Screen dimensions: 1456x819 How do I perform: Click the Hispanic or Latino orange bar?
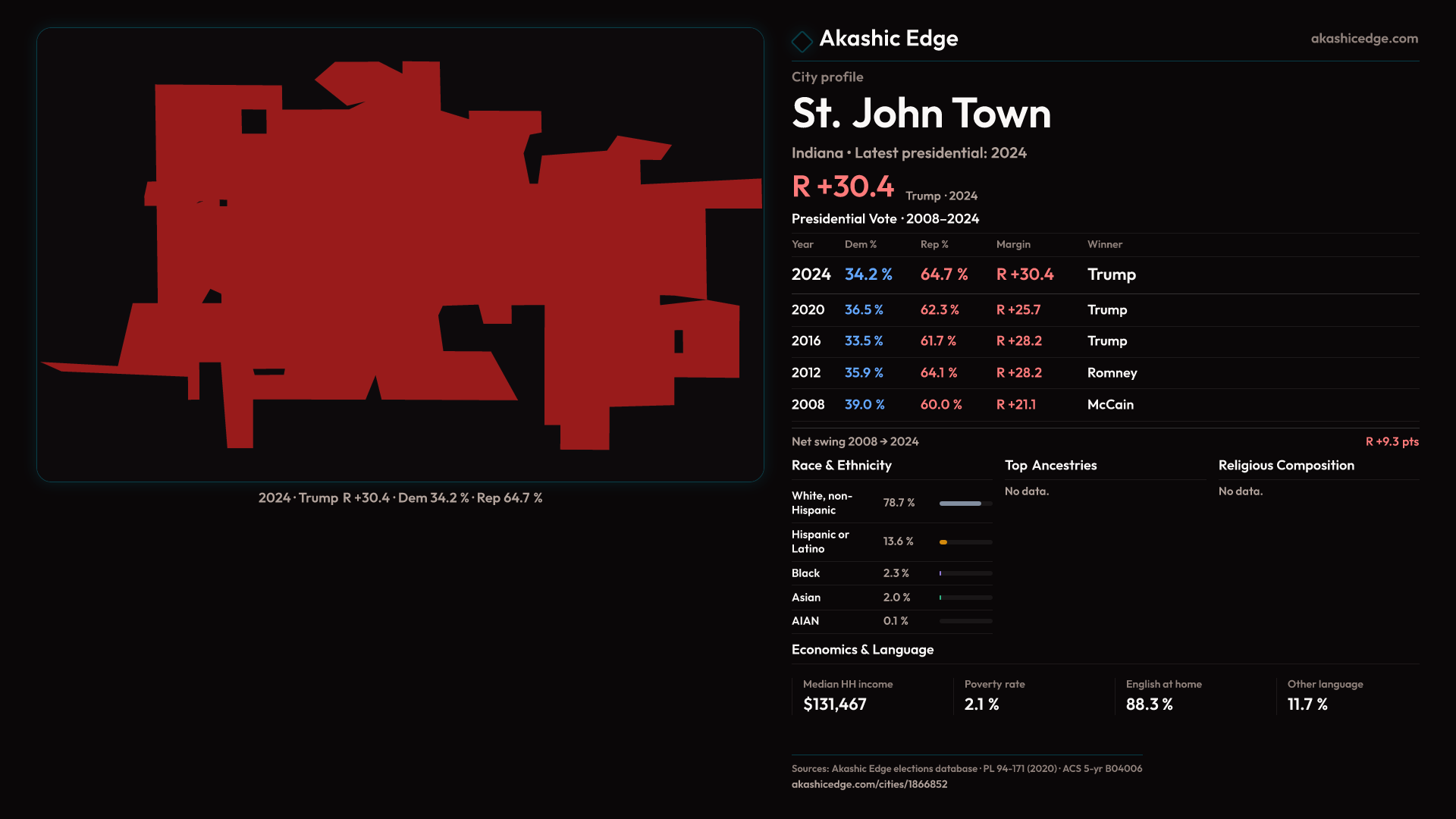point(943,542)
